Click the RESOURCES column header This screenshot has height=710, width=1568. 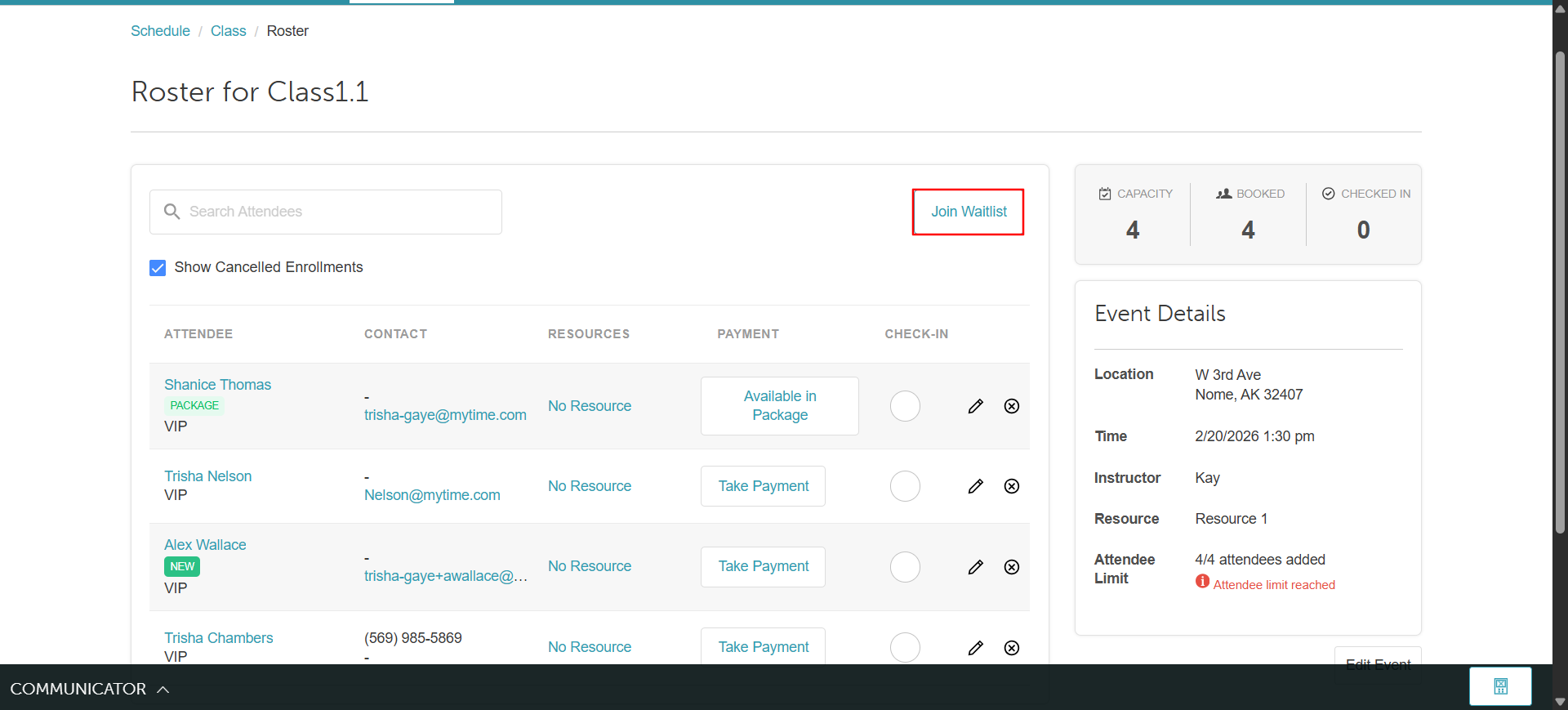coord(589,334)
